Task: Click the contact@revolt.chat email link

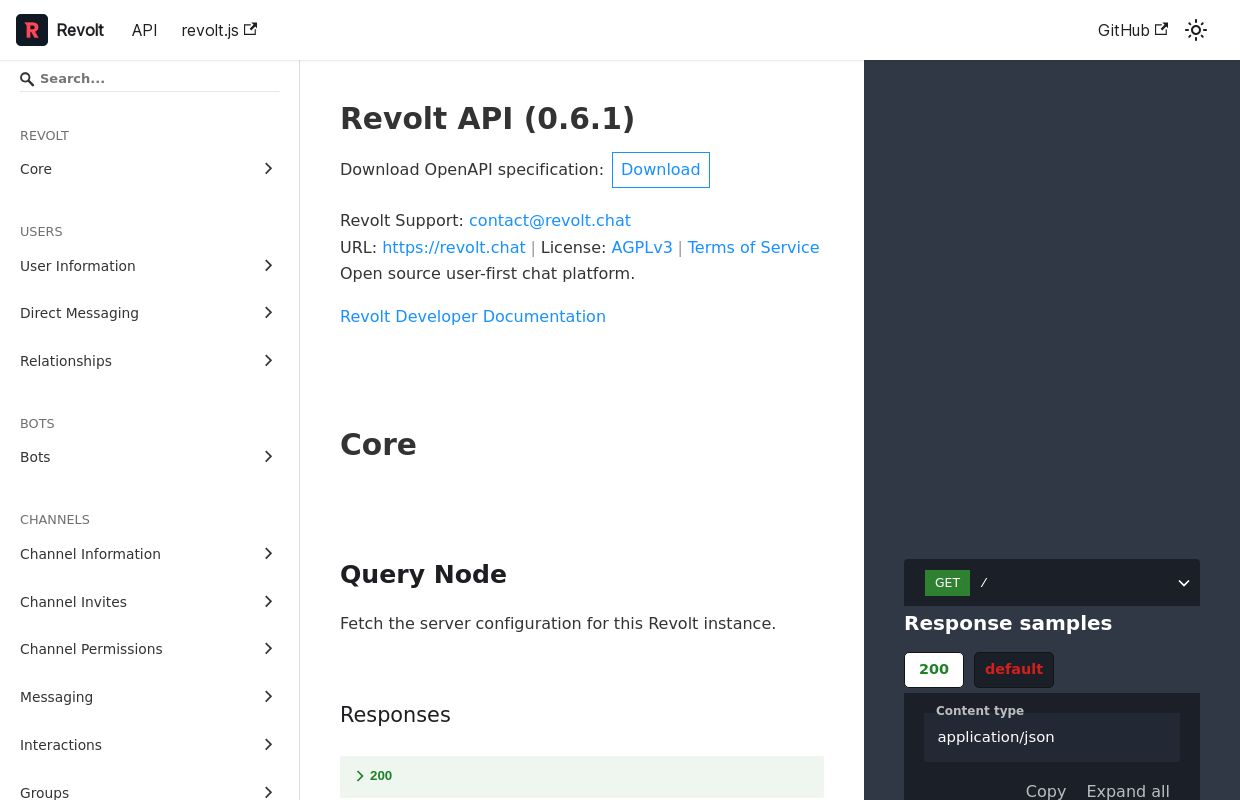Action: [x=550, y=220]
